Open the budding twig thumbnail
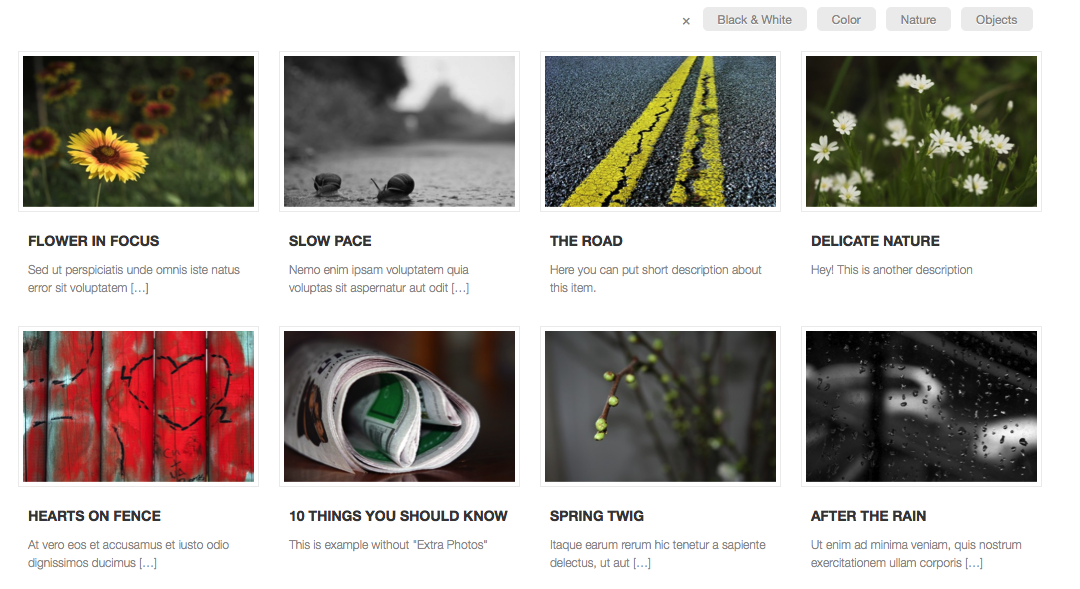This screenshot has width=1080, height=589. [x=661, y=406]
